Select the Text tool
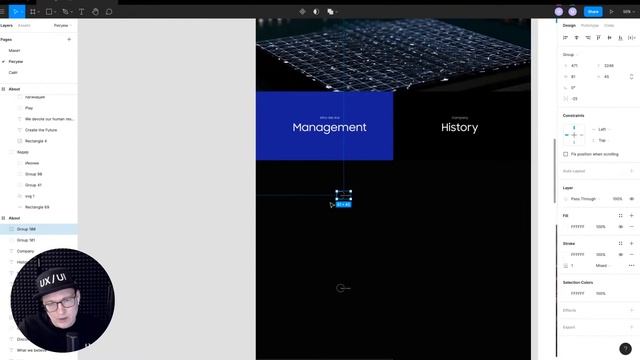 [x=82, y=12]
